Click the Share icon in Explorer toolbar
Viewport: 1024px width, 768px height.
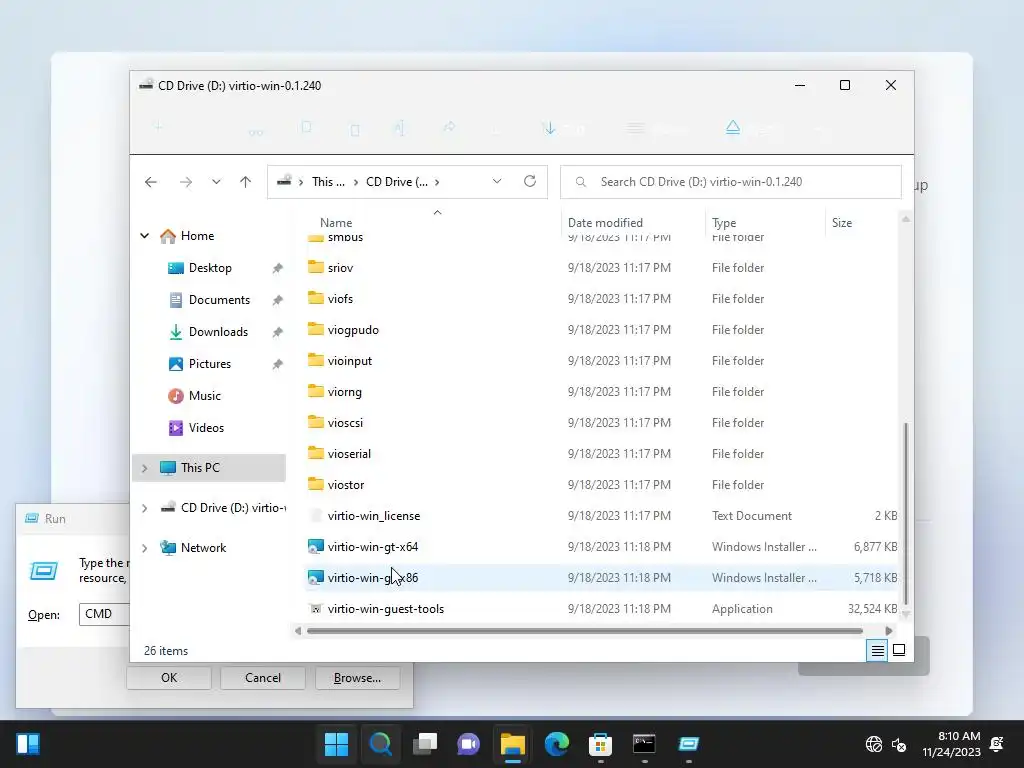(x=449, y=127)
